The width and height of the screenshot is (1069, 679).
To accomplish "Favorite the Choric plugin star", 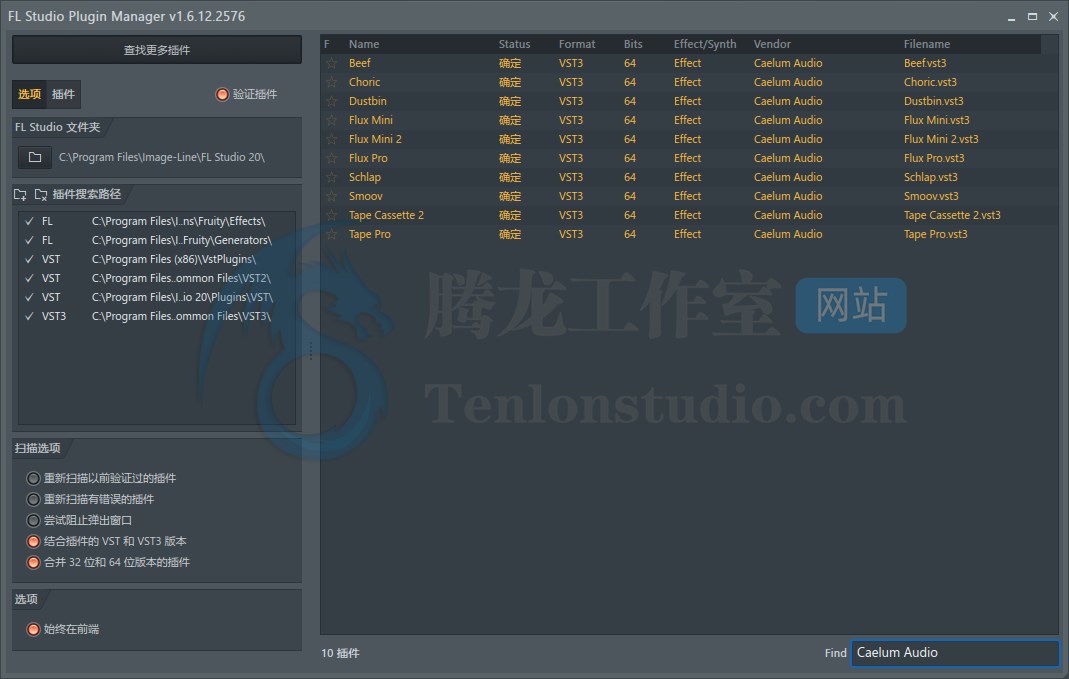I will point(331,82).
